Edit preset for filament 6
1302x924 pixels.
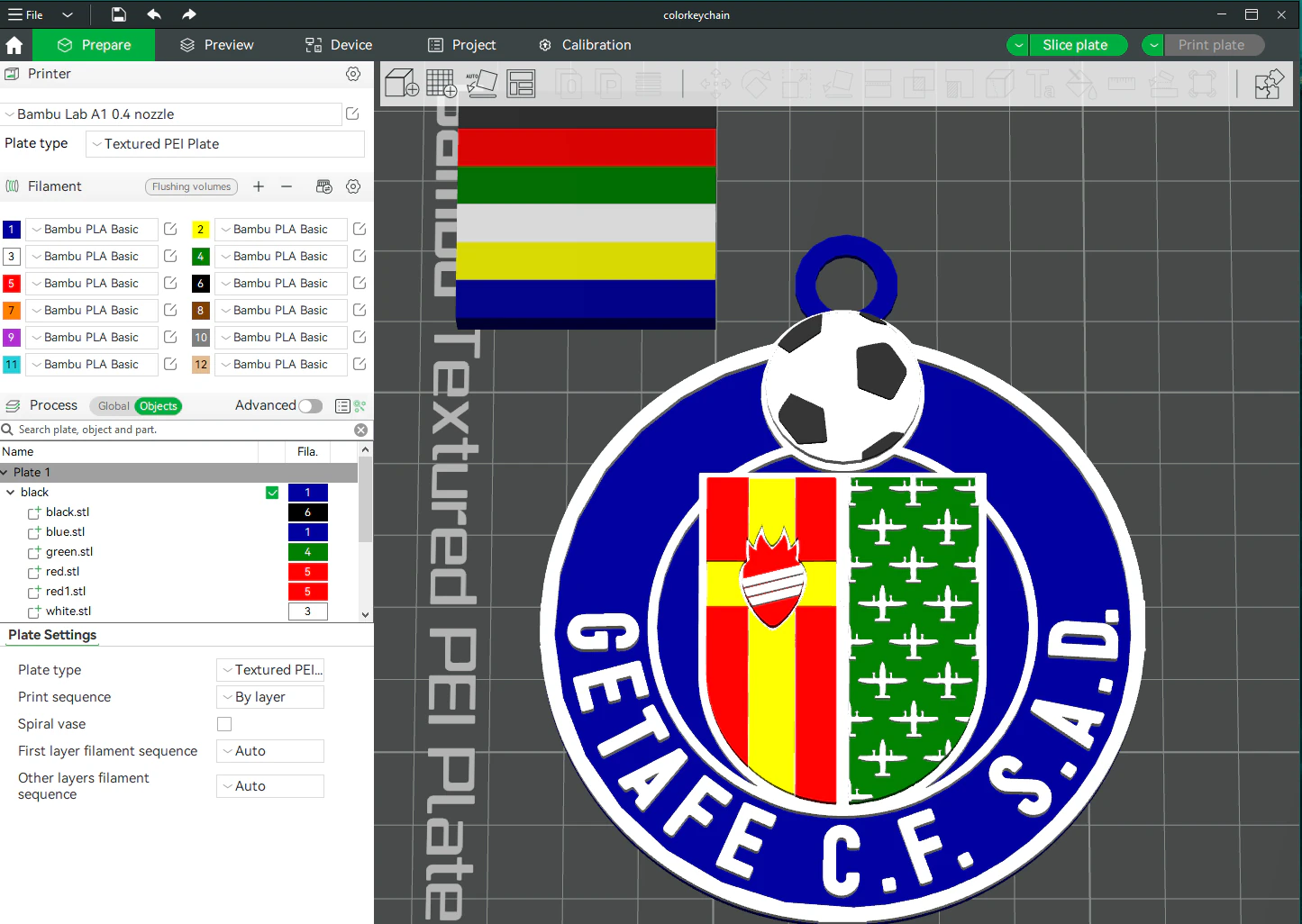[x=360, y=284]
